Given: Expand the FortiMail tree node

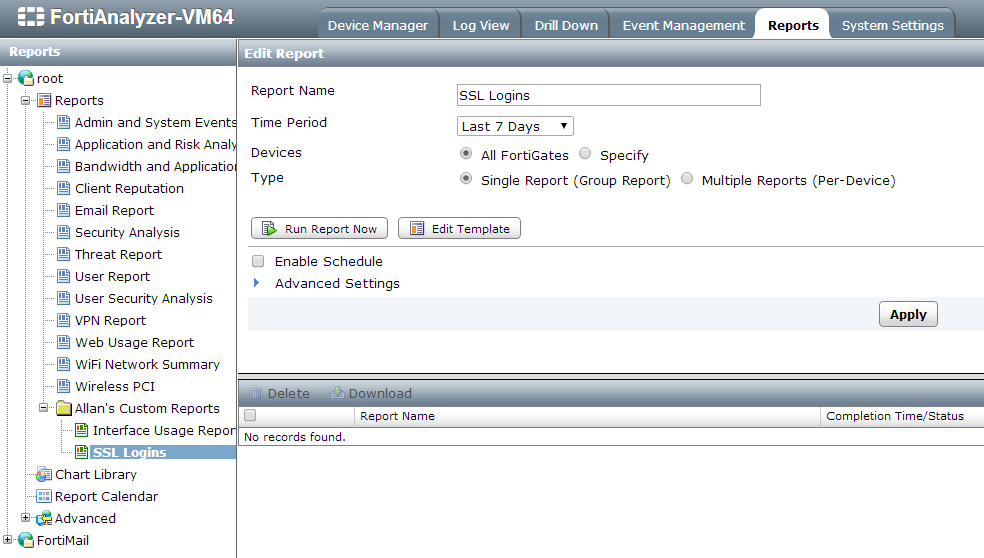Looking at the screenshot, I should 8,540.
